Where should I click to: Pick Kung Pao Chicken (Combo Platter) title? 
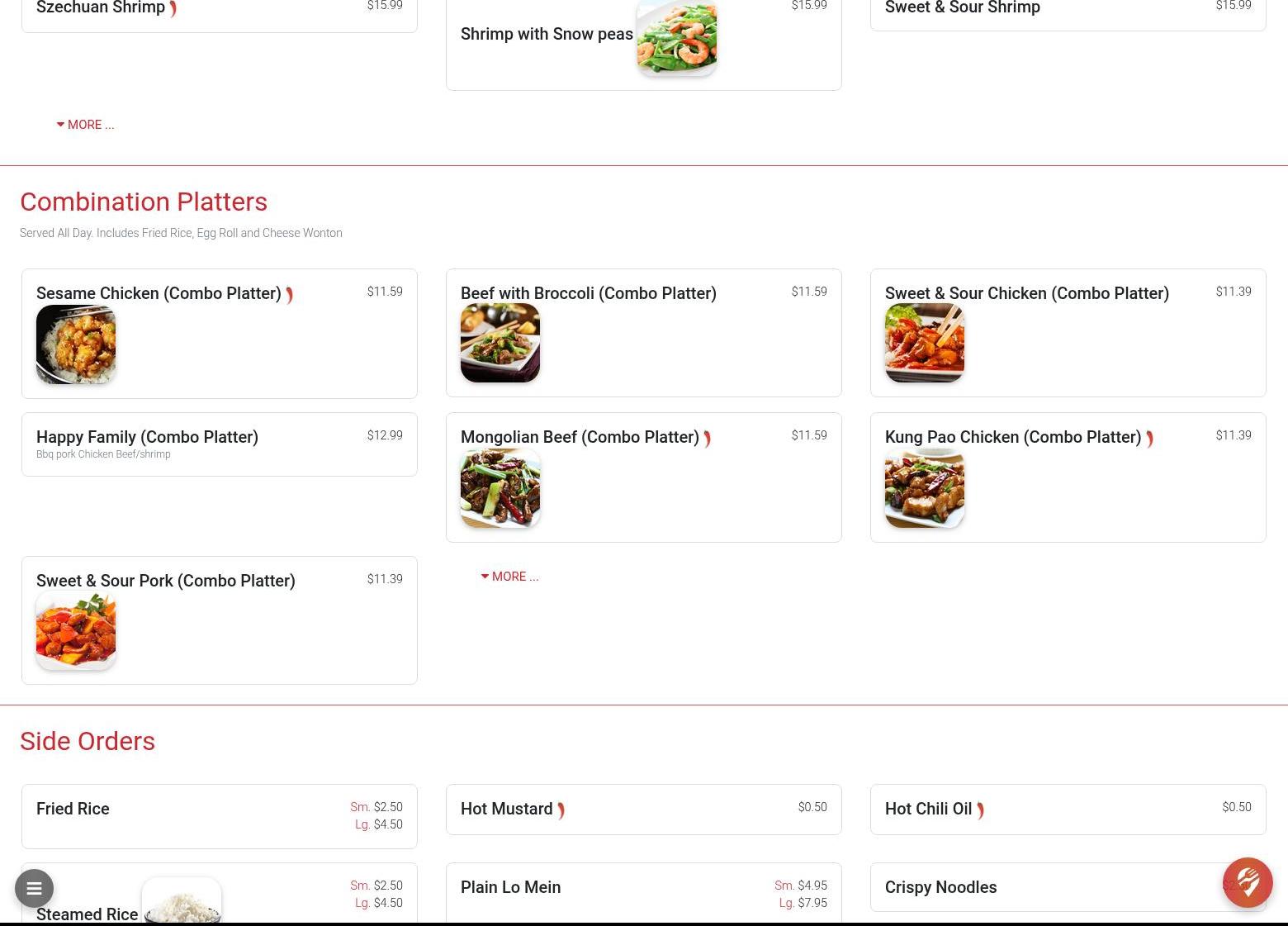[1013, 437]
